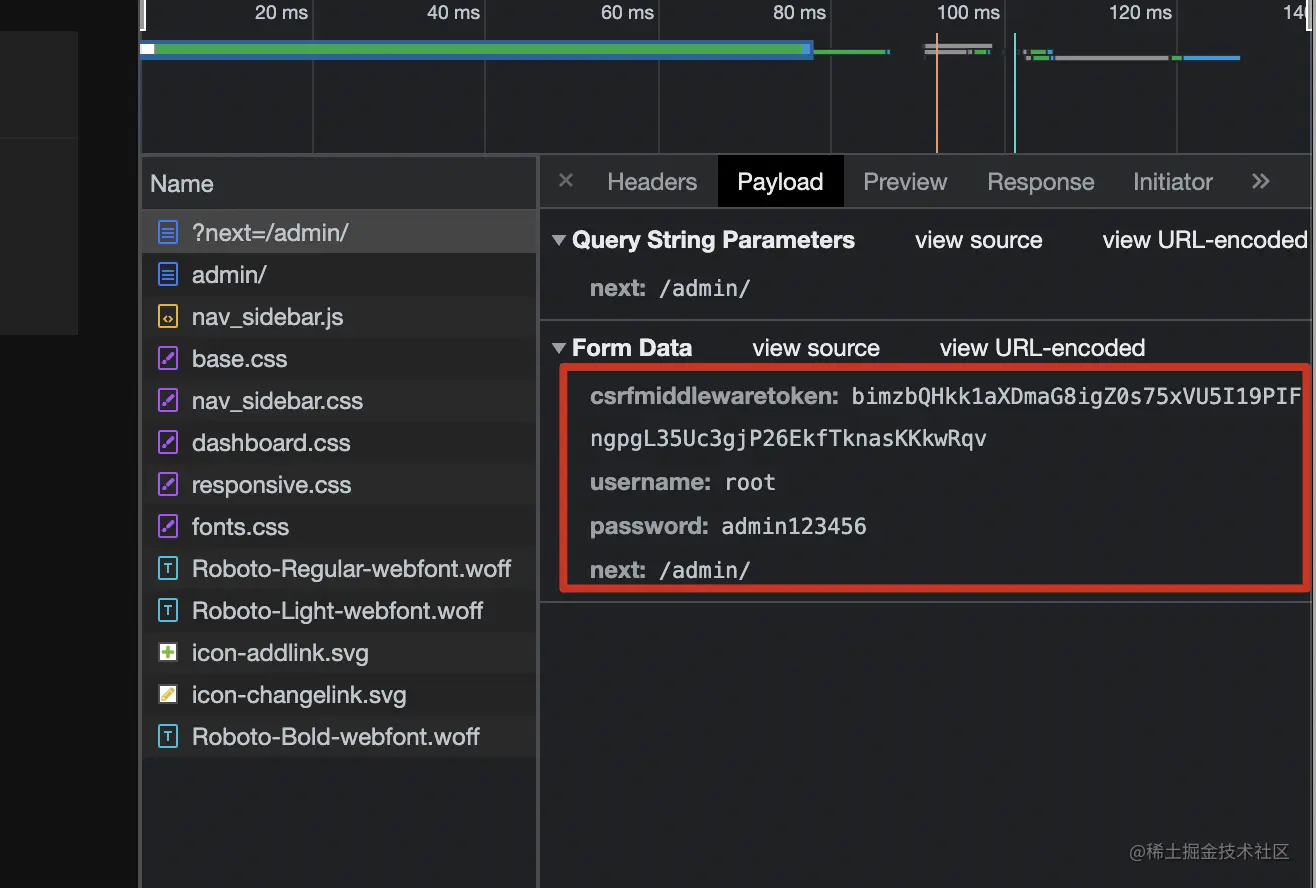Screen dimensions: 1316x888
Task: Click the next value under Query String Parameters
Action: (x=704, y=289)
